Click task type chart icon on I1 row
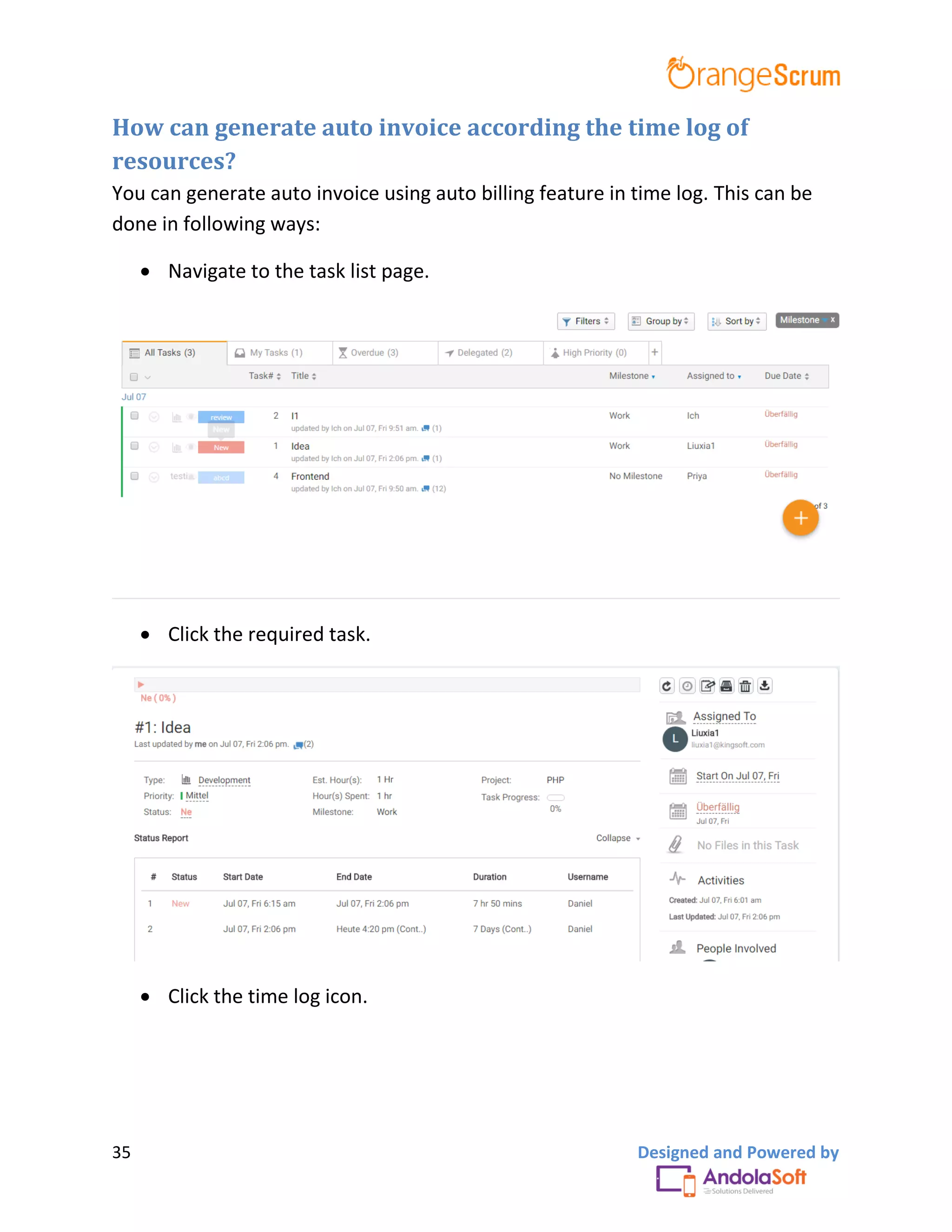This screenshot has width=952, height=1232. pyautogui.click(x=177, y=417)
